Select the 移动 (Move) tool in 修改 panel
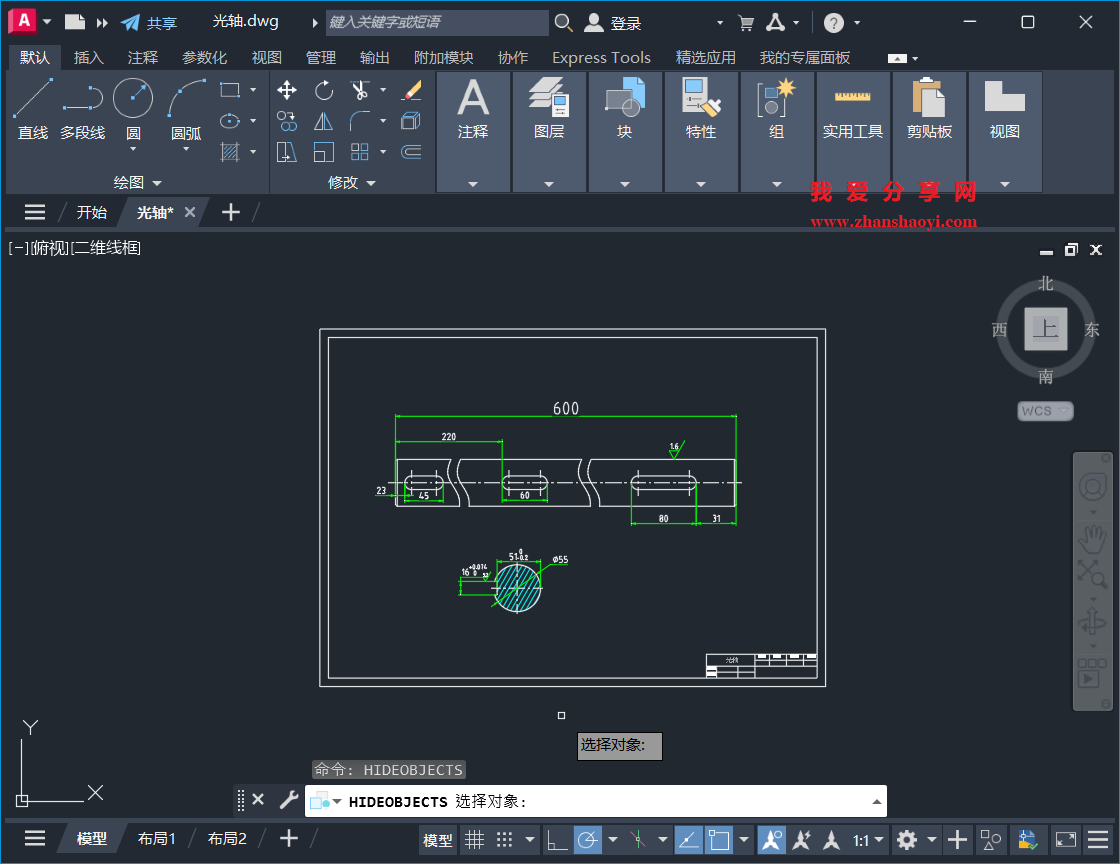Viewport: 1120px width, 864px height. (287, 90)
